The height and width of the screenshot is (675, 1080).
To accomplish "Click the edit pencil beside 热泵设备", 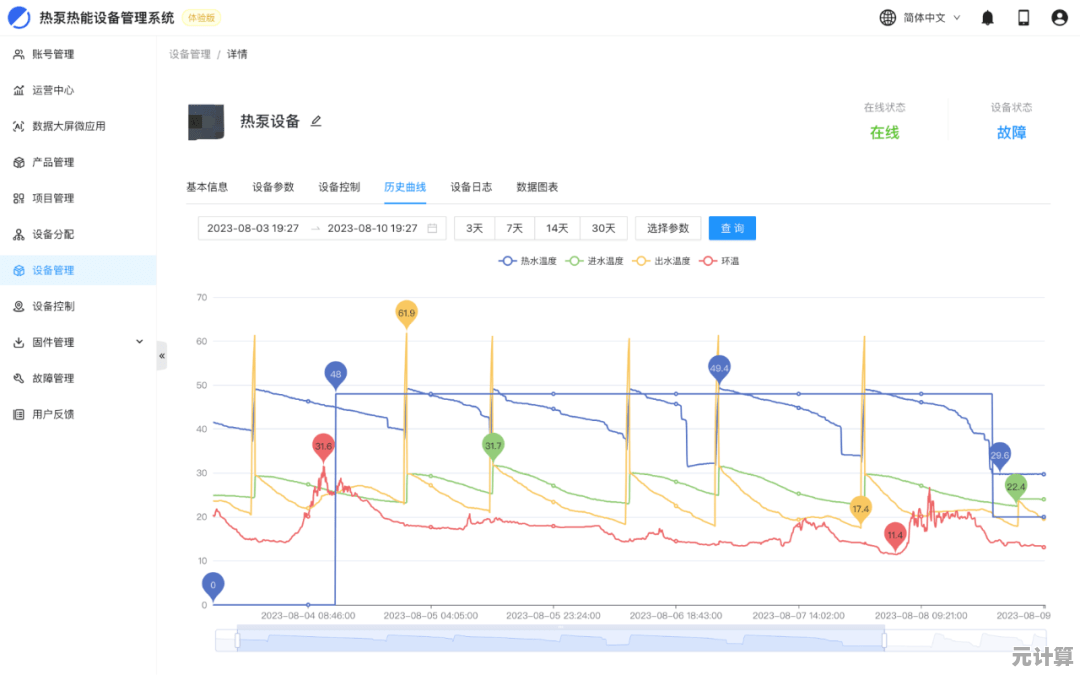I will [x=316, y=121].
